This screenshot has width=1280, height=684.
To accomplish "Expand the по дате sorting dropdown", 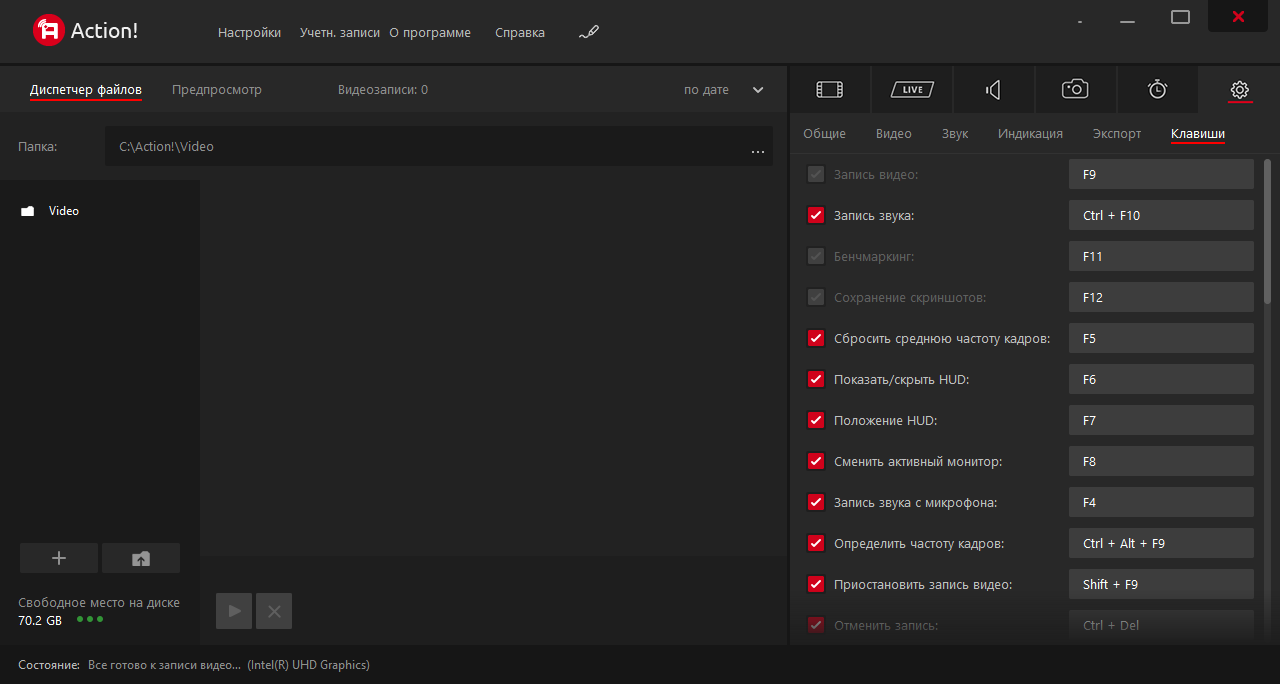I will (758, 90).
